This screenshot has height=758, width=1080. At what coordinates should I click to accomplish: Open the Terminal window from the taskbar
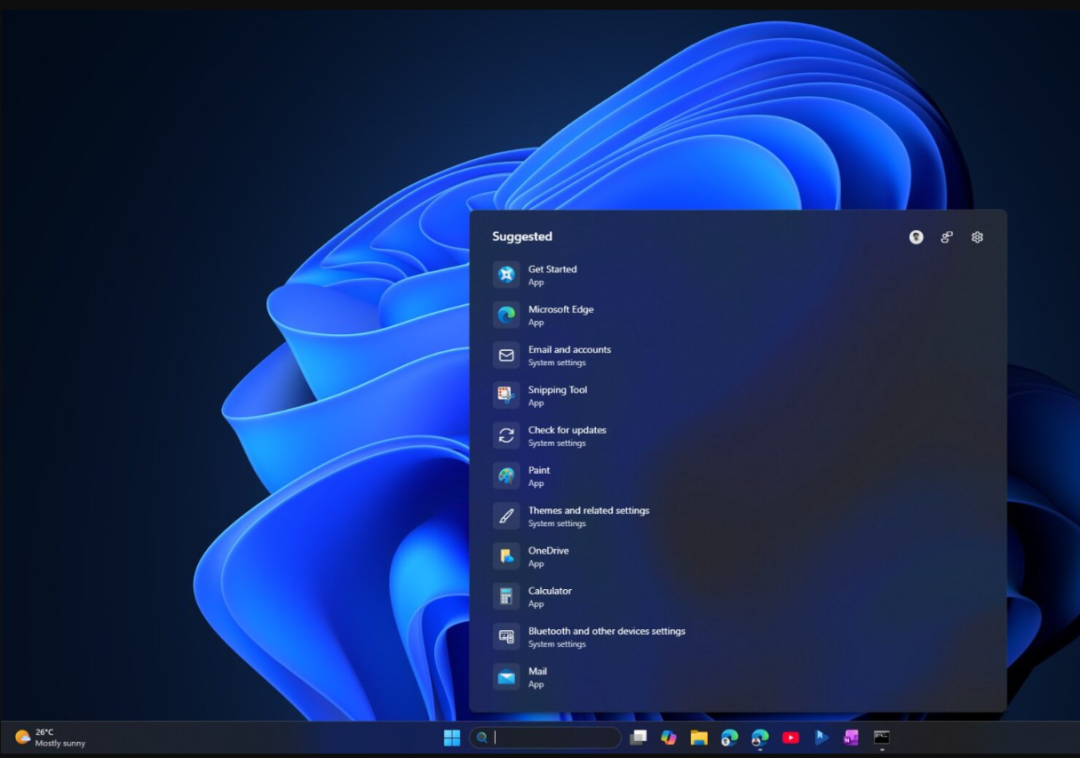pyautogui.click(x=882, y=737)
